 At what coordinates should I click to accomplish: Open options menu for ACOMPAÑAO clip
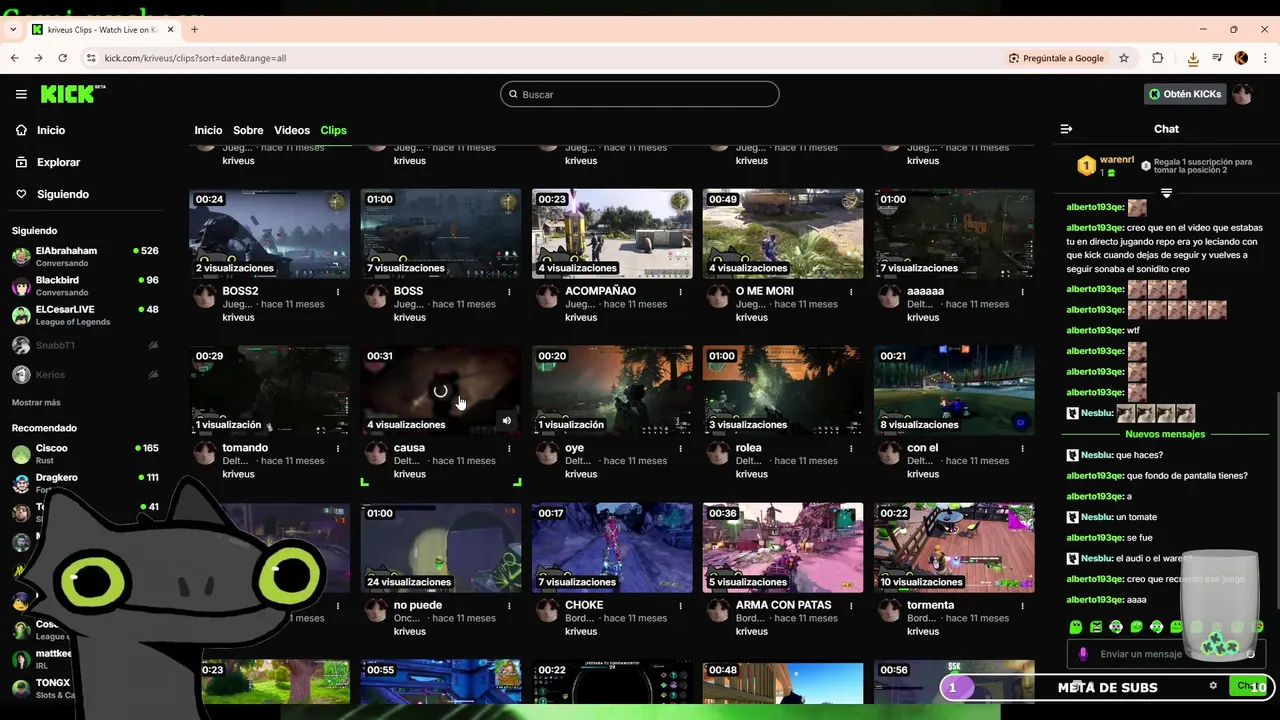click(x=680, y=292)
